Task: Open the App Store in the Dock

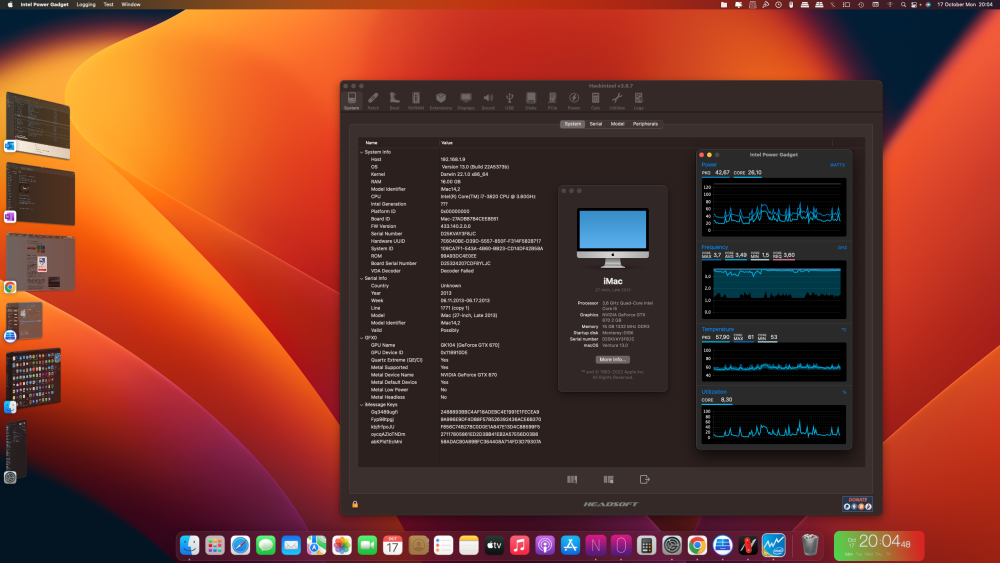Action: point(570,545)
